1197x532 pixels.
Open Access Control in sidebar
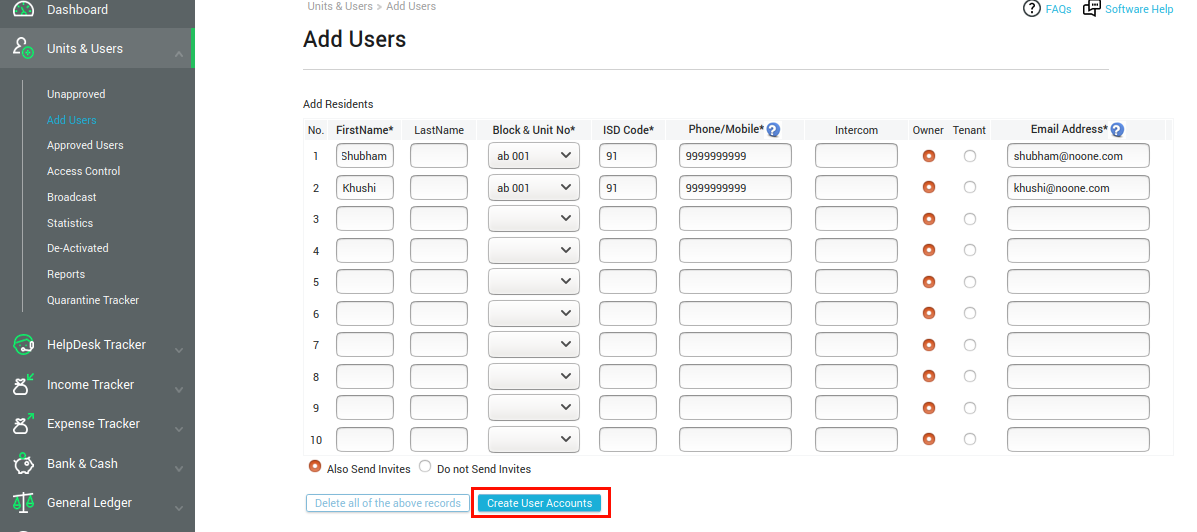pos(83,171)
